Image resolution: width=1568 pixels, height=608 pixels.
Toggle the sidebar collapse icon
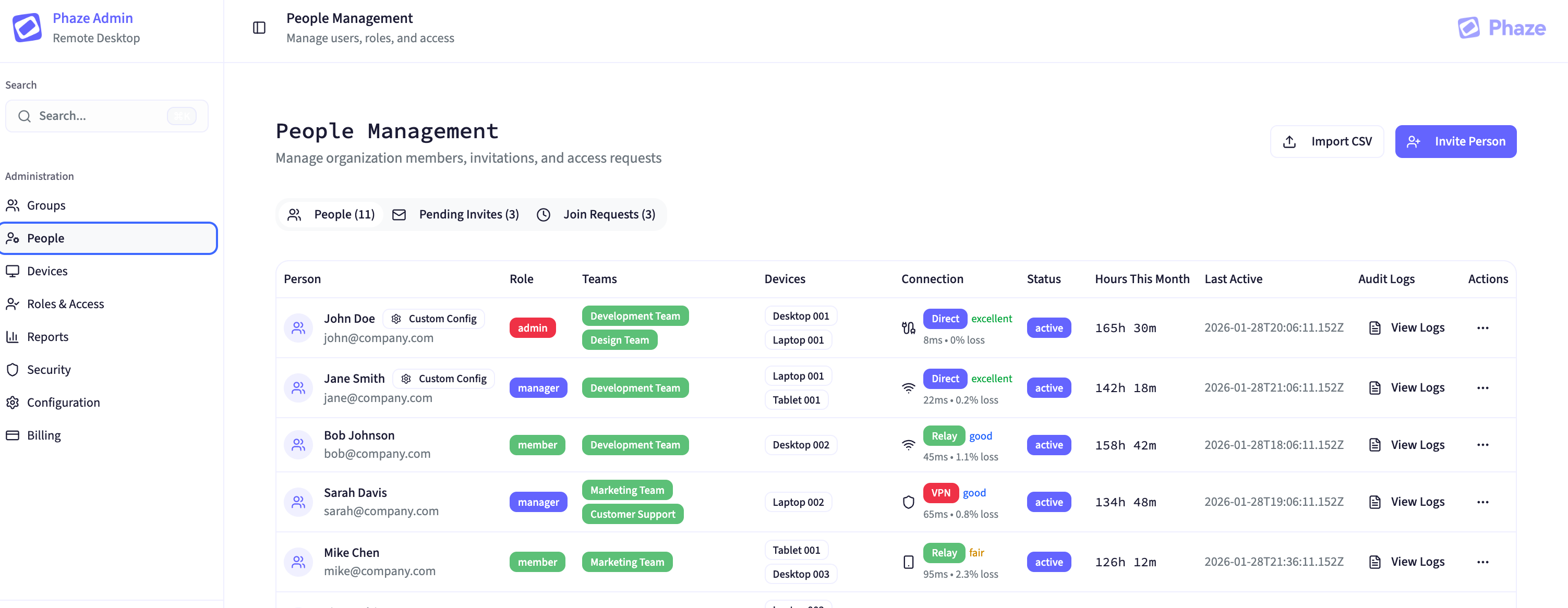click(x=259, y=28)
